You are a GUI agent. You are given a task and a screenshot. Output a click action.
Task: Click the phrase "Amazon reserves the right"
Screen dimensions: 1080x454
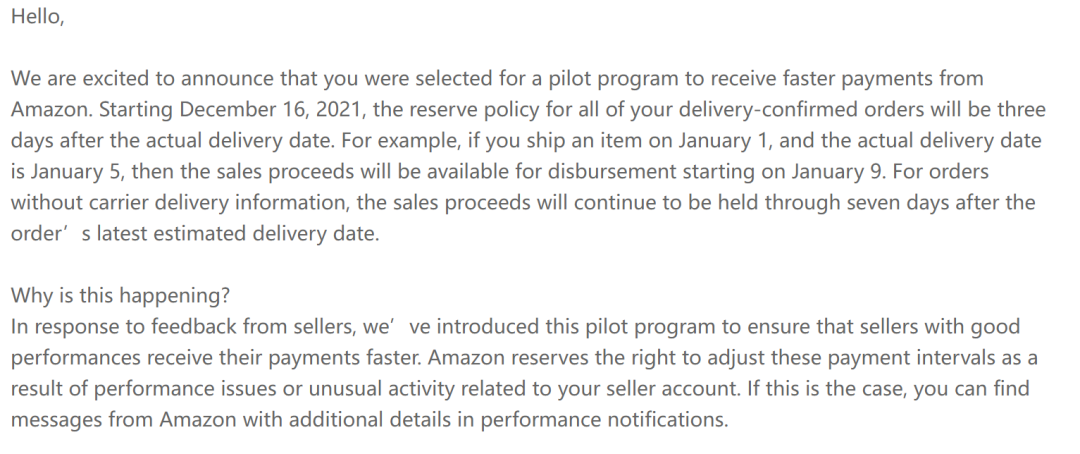[x=552, y=358]
